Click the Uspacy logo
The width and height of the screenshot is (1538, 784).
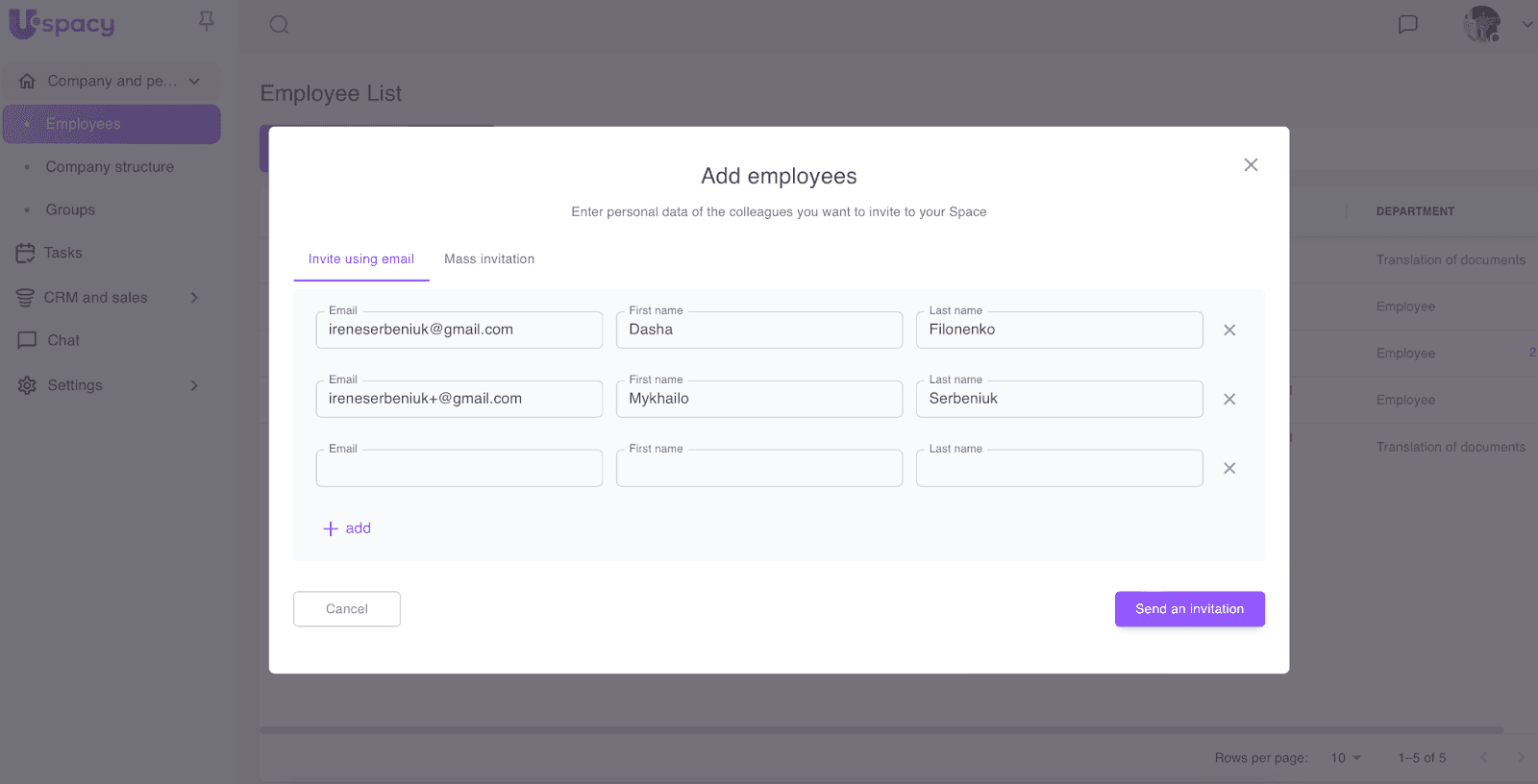62,24
